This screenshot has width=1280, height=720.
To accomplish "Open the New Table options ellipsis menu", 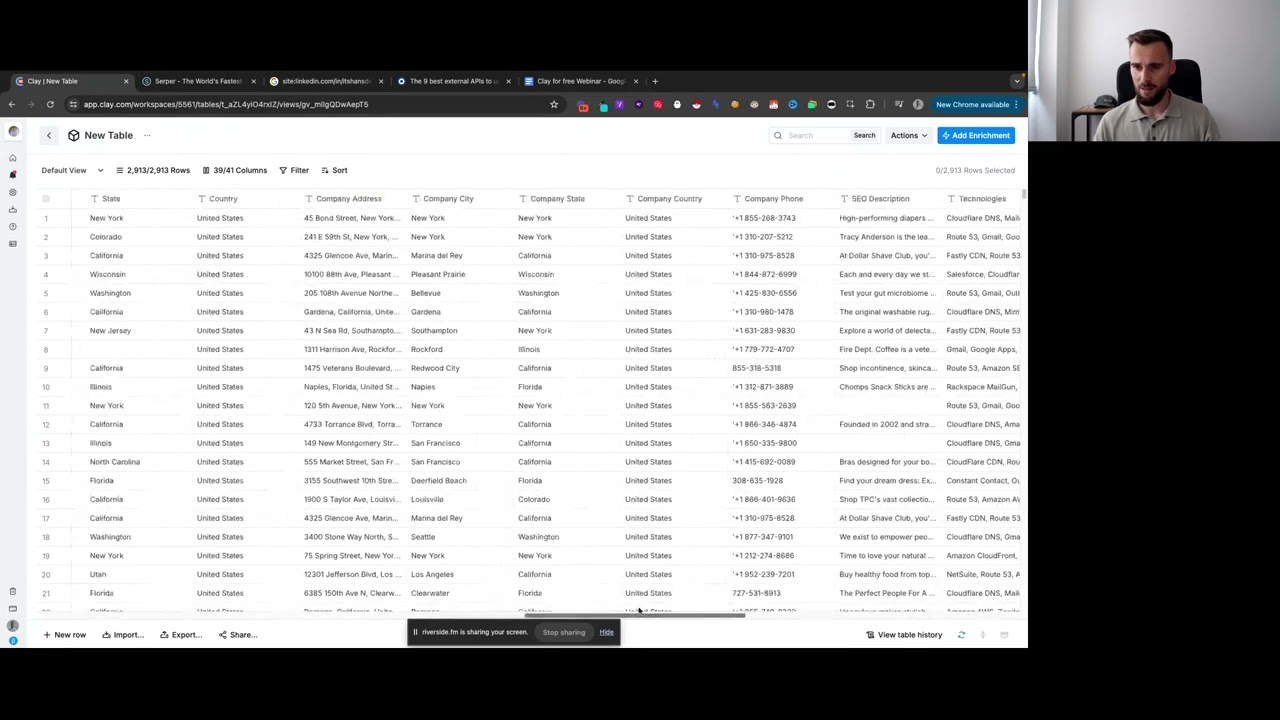I will pos(147,135).
